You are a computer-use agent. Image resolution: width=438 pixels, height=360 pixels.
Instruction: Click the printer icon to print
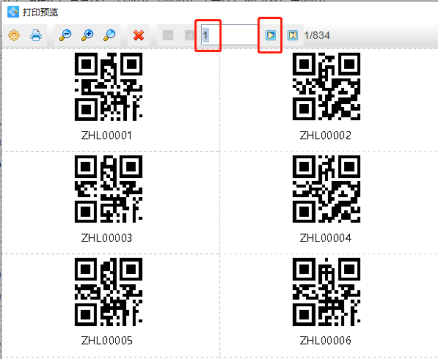point(36,35)
